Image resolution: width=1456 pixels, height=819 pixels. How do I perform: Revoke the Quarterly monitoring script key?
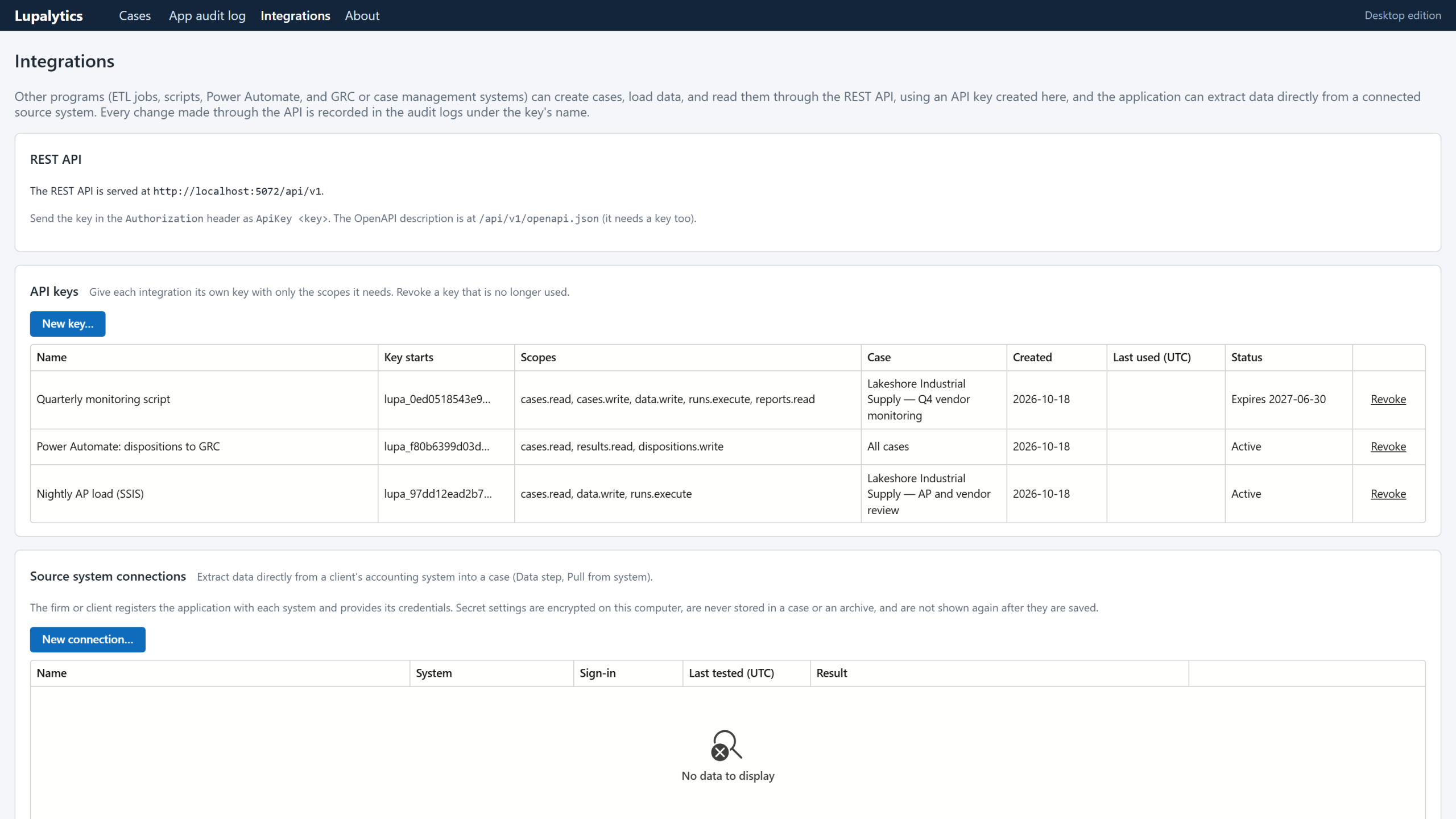[1388, 399]
